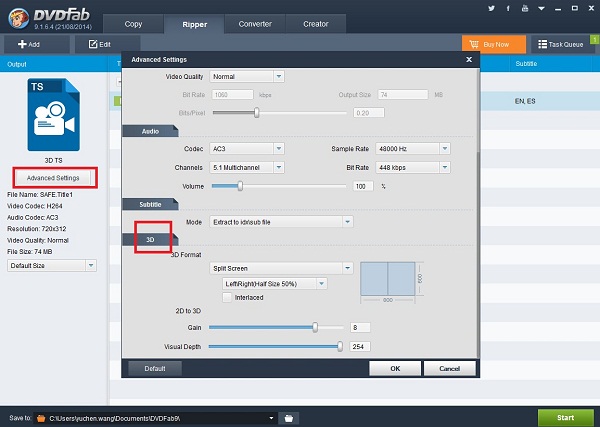Open the Task Queue
The width and height of the screenshot is (600, 427).
point(562,44)
